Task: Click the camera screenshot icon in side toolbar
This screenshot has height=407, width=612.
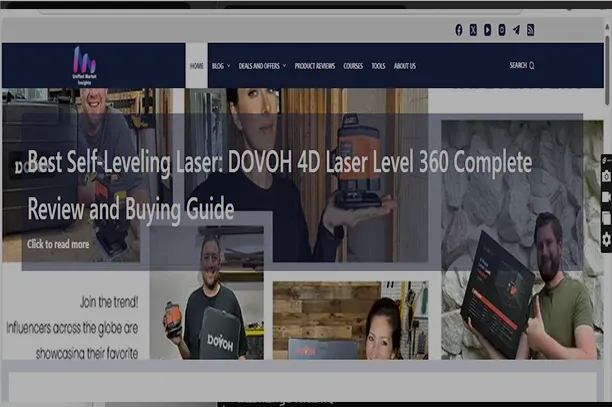Action: pyautogui.click(x=607, y=176)
